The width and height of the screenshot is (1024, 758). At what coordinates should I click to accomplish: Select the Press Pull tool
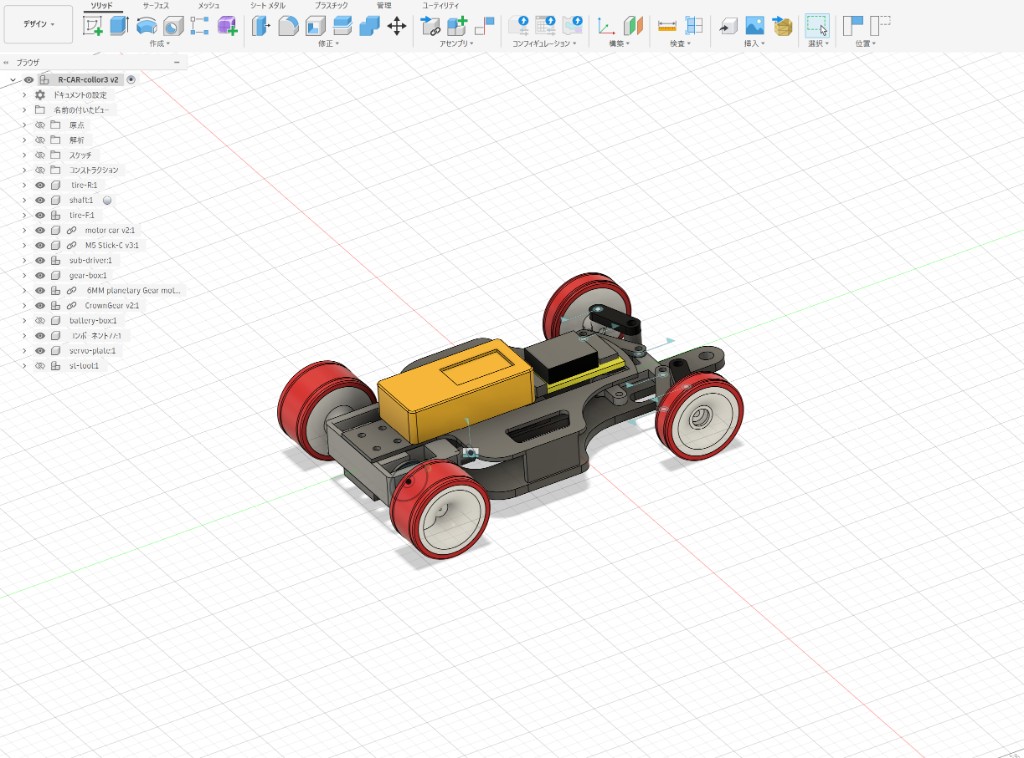point(261,26)
